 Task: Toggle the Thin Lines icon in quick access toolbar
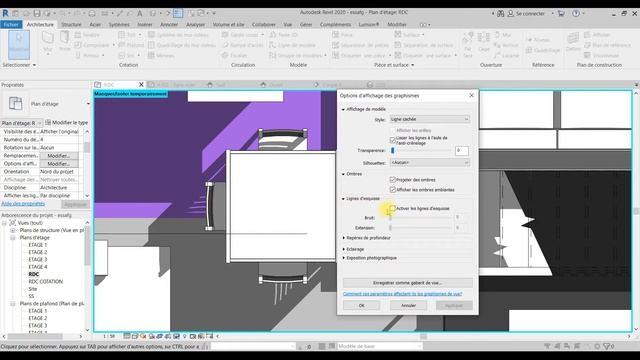[x=178, y=13]
